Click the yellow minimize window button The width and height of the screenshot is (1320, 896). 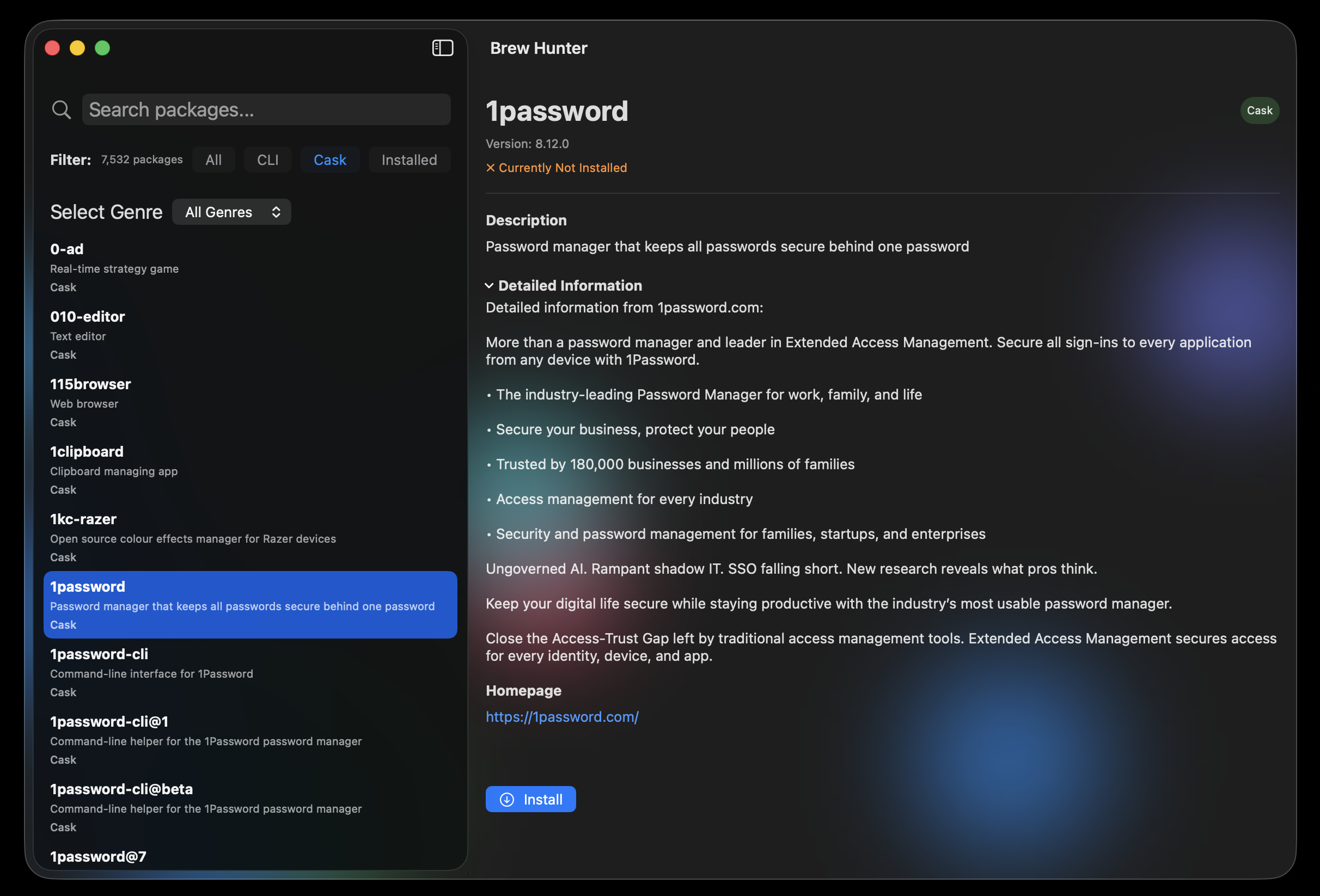pyautogui.click(x=77, y=48)
